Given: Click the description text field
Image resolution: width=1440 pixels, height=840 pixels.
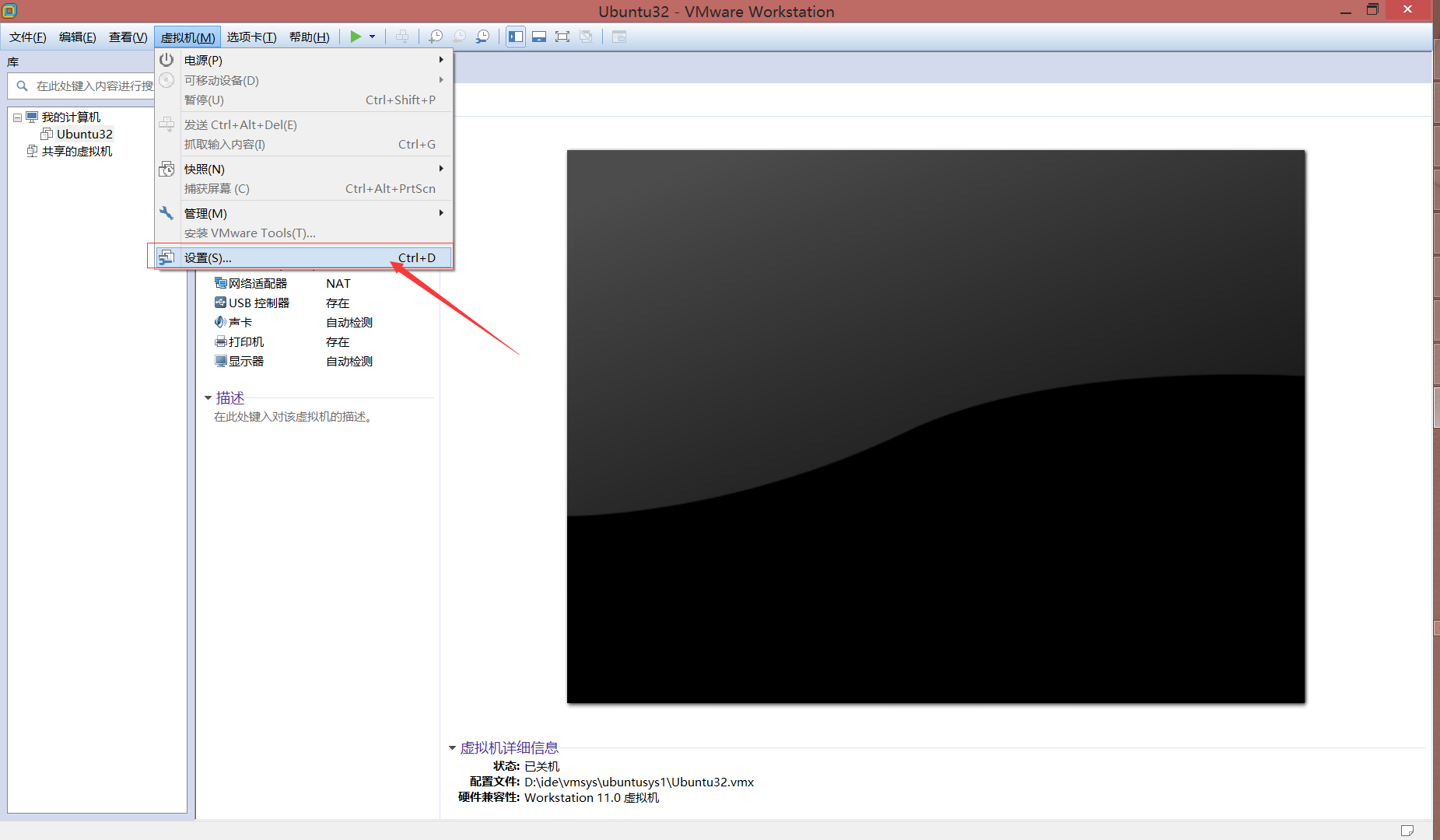Looking at the screenshot, I should [293, 417].
